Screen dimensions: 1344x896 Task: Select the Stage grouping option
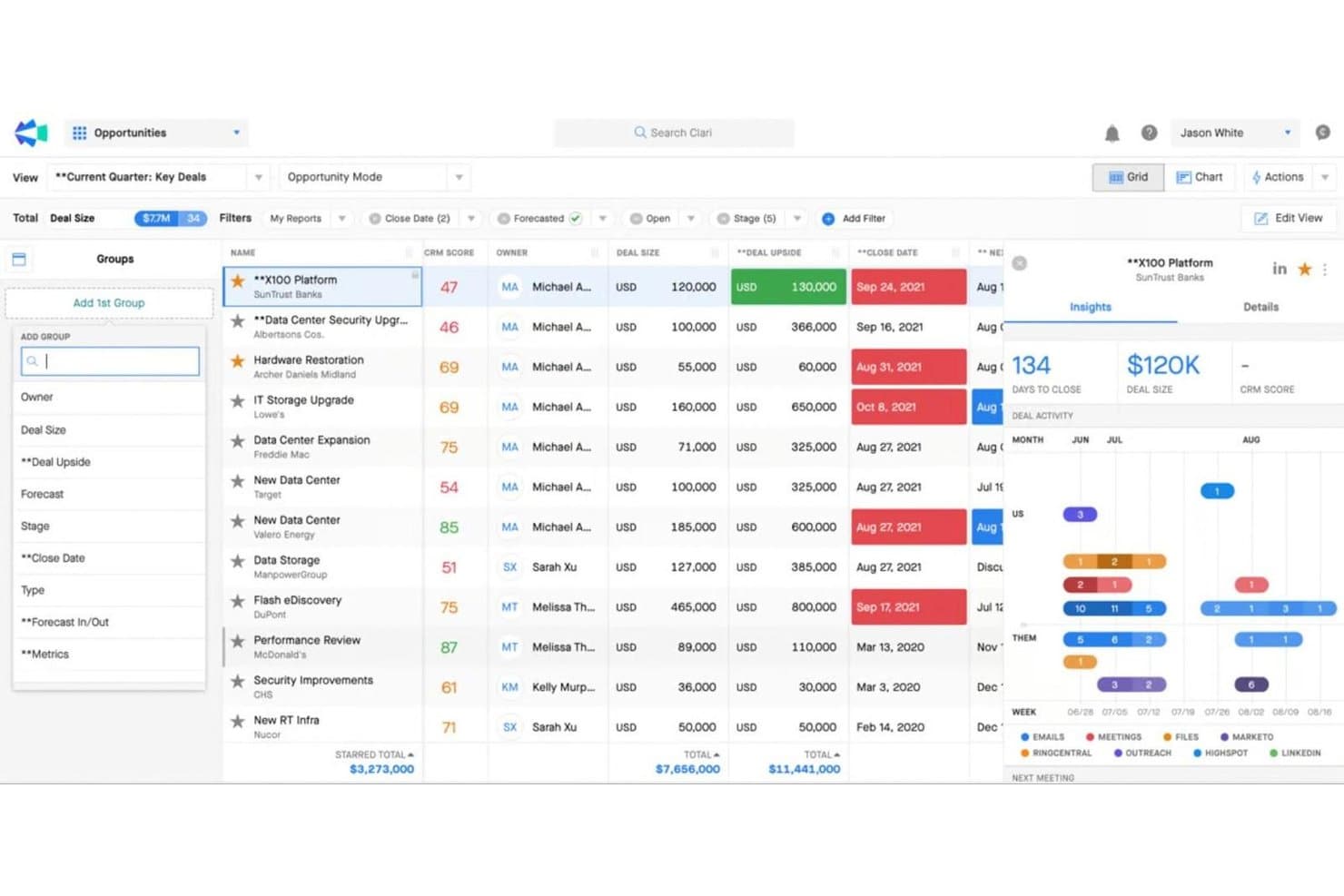109,527
